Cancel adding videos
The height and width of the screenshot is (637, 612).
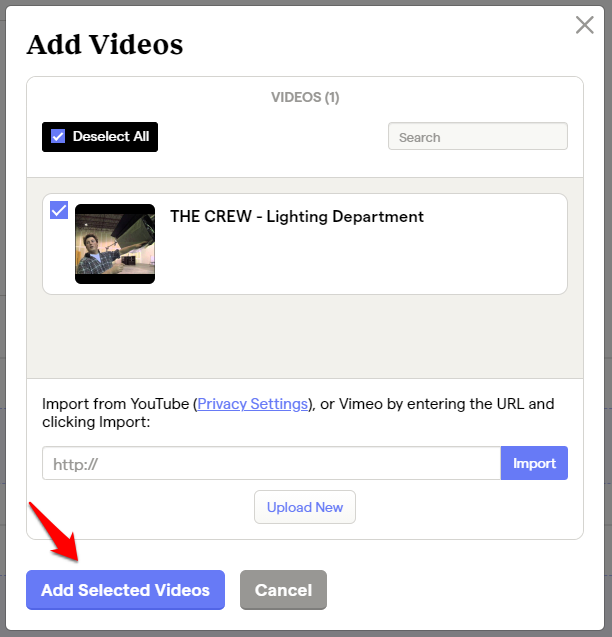(283, 590)
